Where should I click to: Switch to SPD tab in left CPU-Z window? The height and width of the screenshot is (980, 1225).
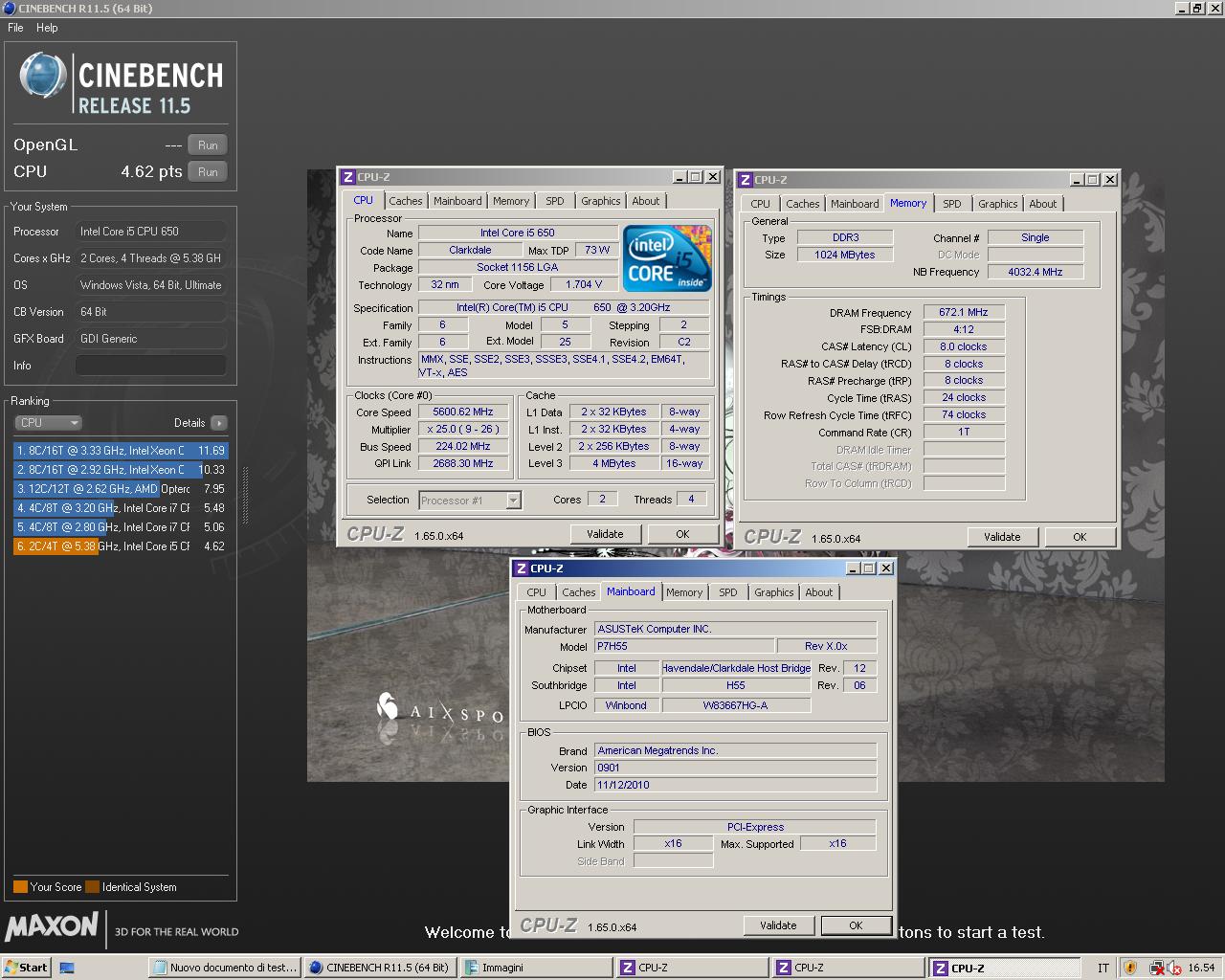pos(555,201)
